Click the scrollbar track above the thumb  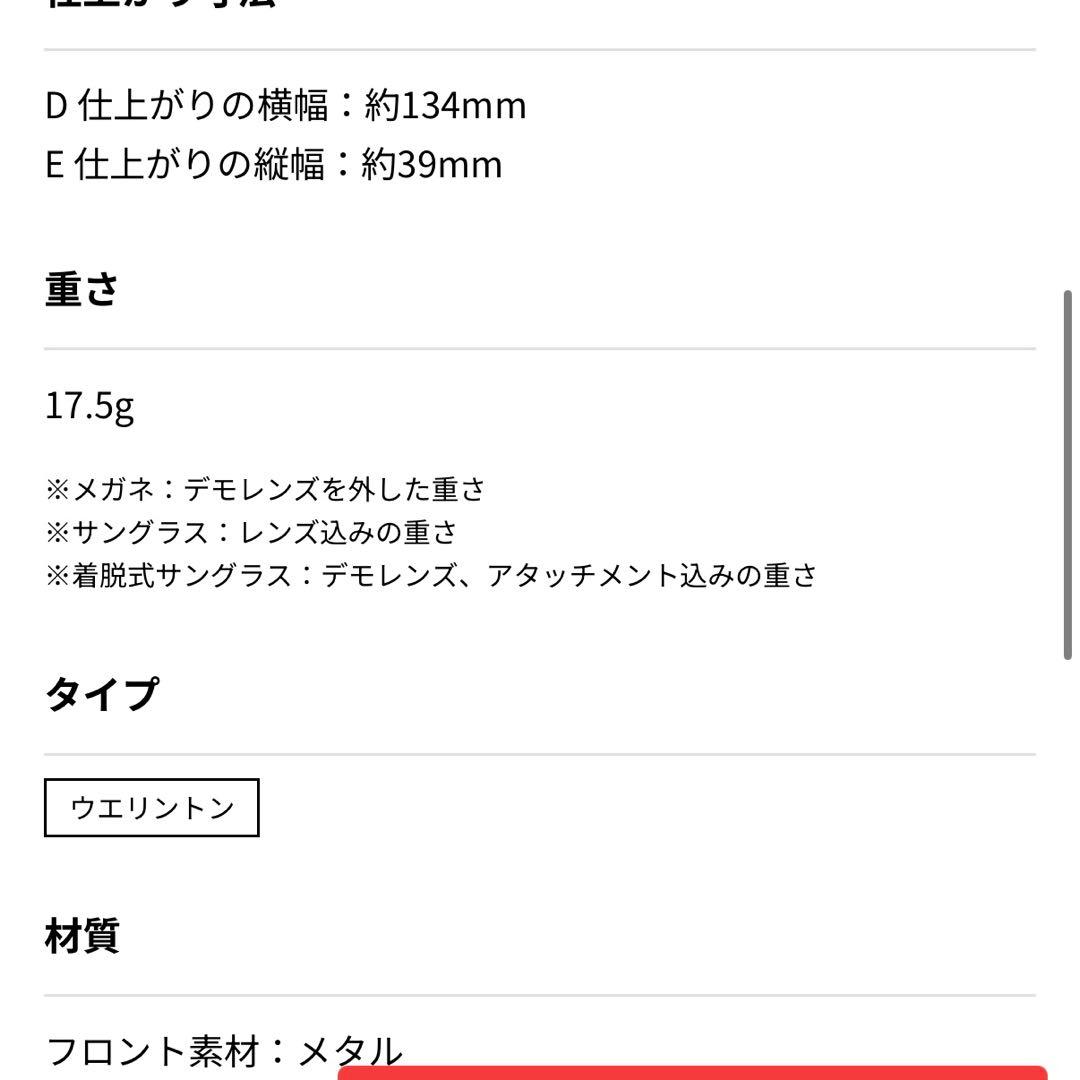pos(1067,145)
